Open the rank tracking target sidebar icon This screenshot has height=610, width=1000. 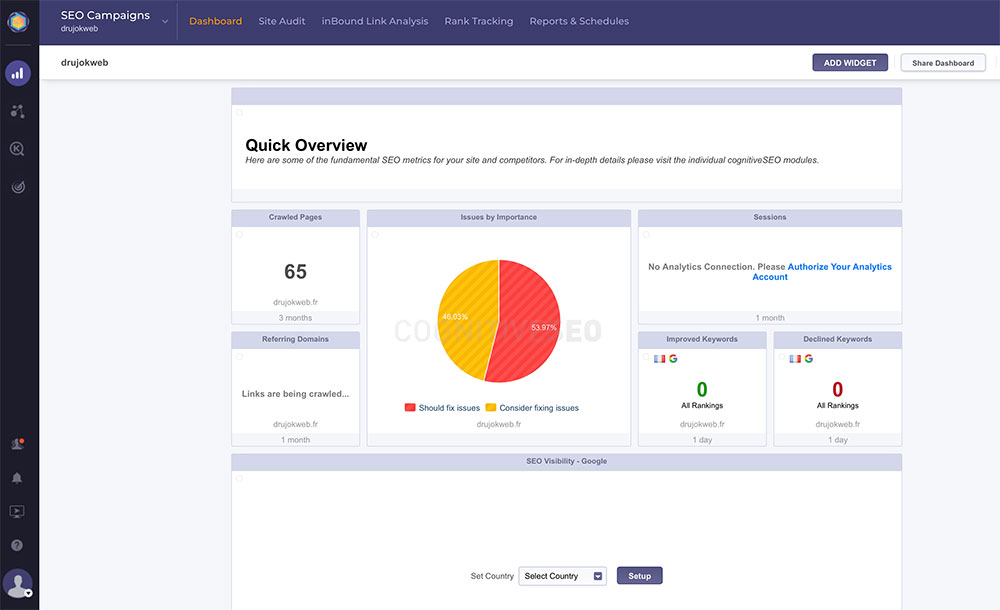18,187
